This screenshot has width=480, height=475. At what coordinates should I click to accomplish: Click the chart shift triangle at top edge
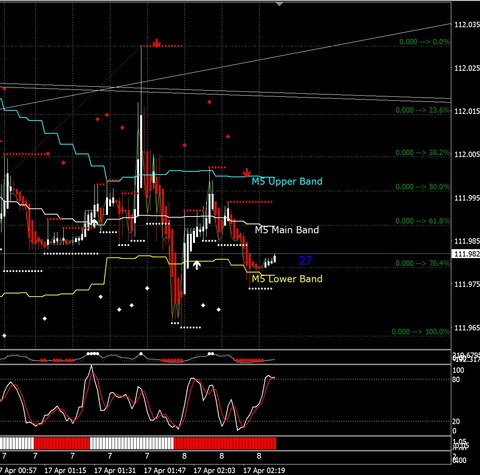[279, 4]
